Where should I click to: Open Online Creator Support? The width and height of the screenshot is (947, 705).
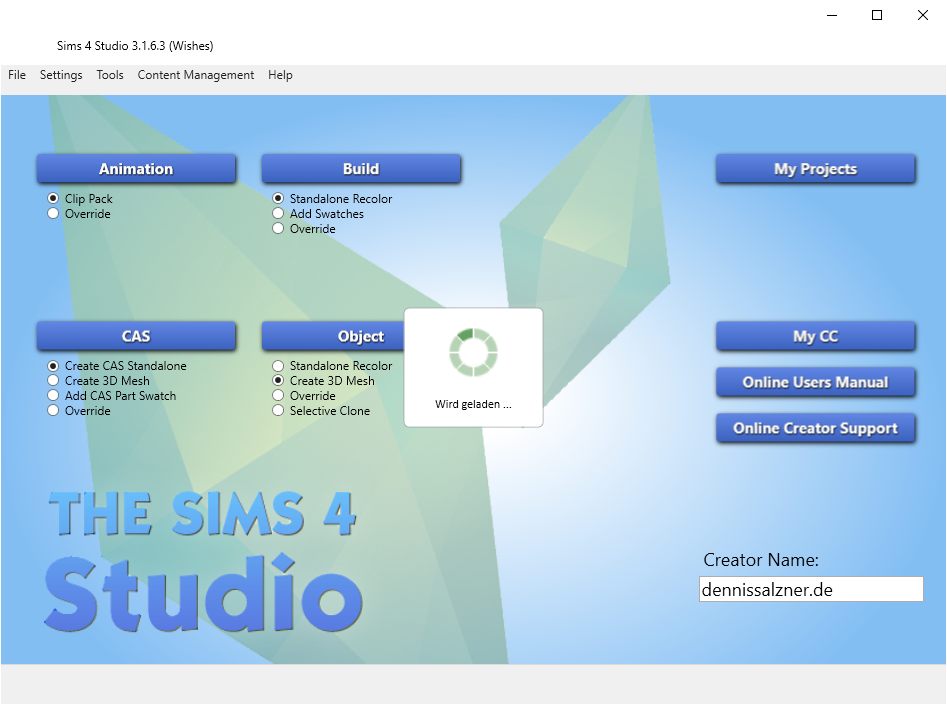point(815,428)
